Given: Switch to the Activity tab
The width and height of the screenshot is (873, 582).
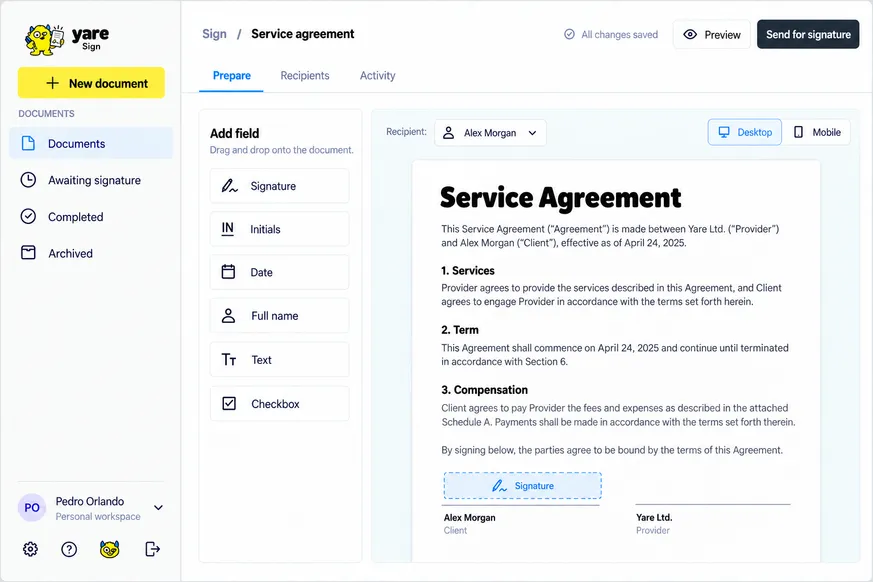Looking at the screenshot, I should click(x=377, y=76).
